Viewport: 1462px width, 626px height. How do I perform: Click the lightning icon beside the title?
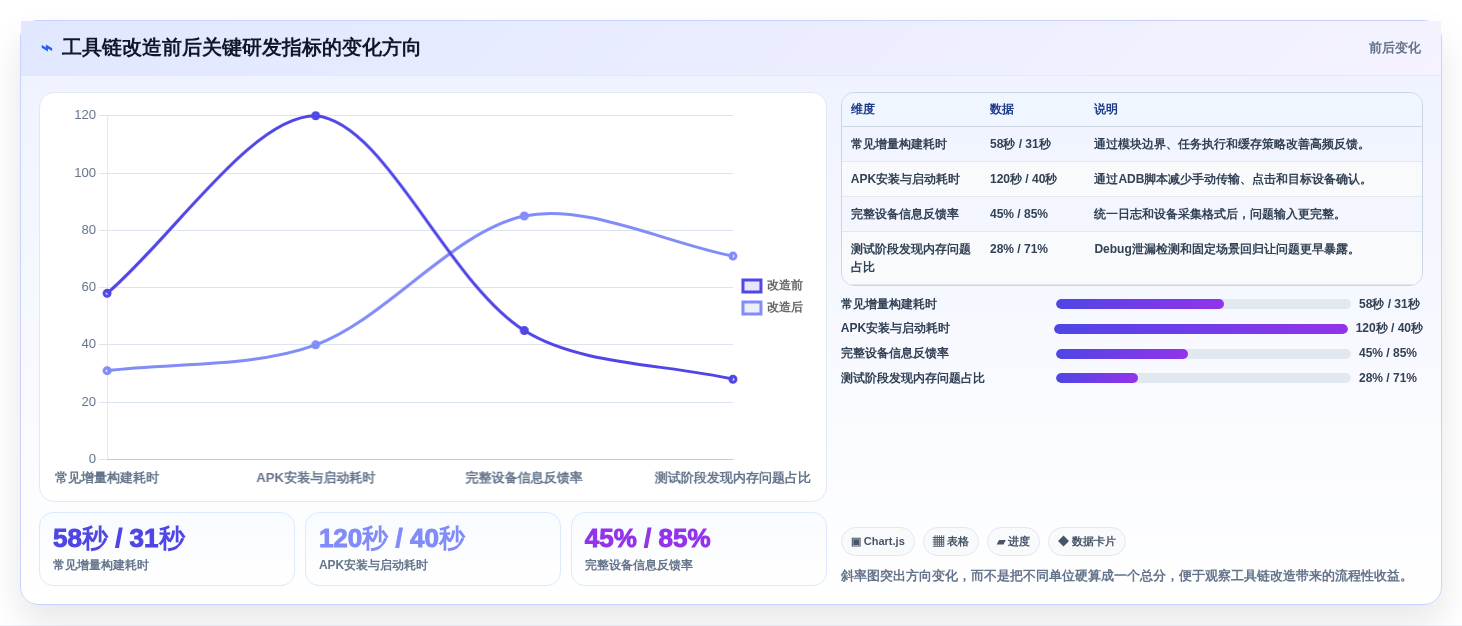(x=47, y=48)
